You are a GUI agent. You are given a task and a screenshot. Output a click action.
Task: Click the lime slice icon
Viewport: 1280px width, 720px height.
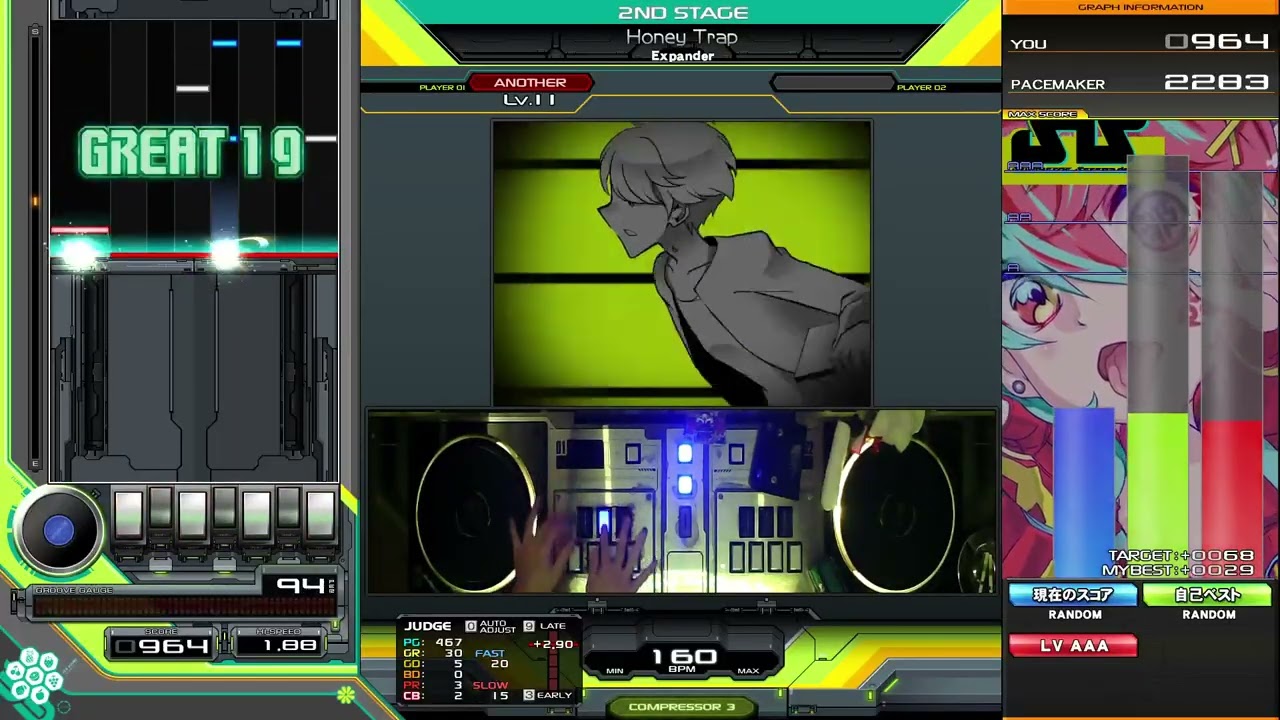coord(345,694)
